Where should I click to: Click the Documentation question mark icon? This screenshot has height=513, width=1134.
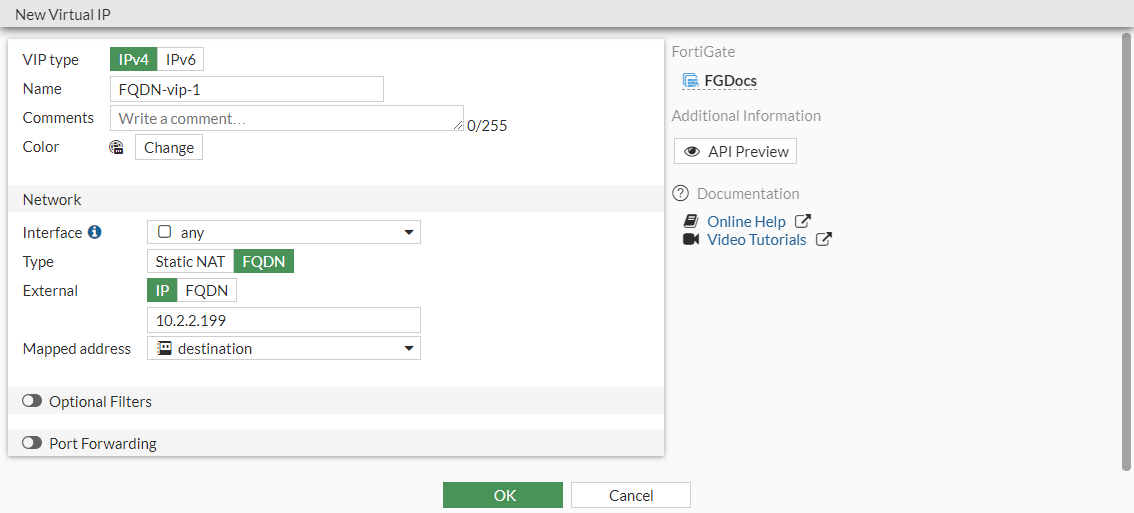click(x=681, y=193)
